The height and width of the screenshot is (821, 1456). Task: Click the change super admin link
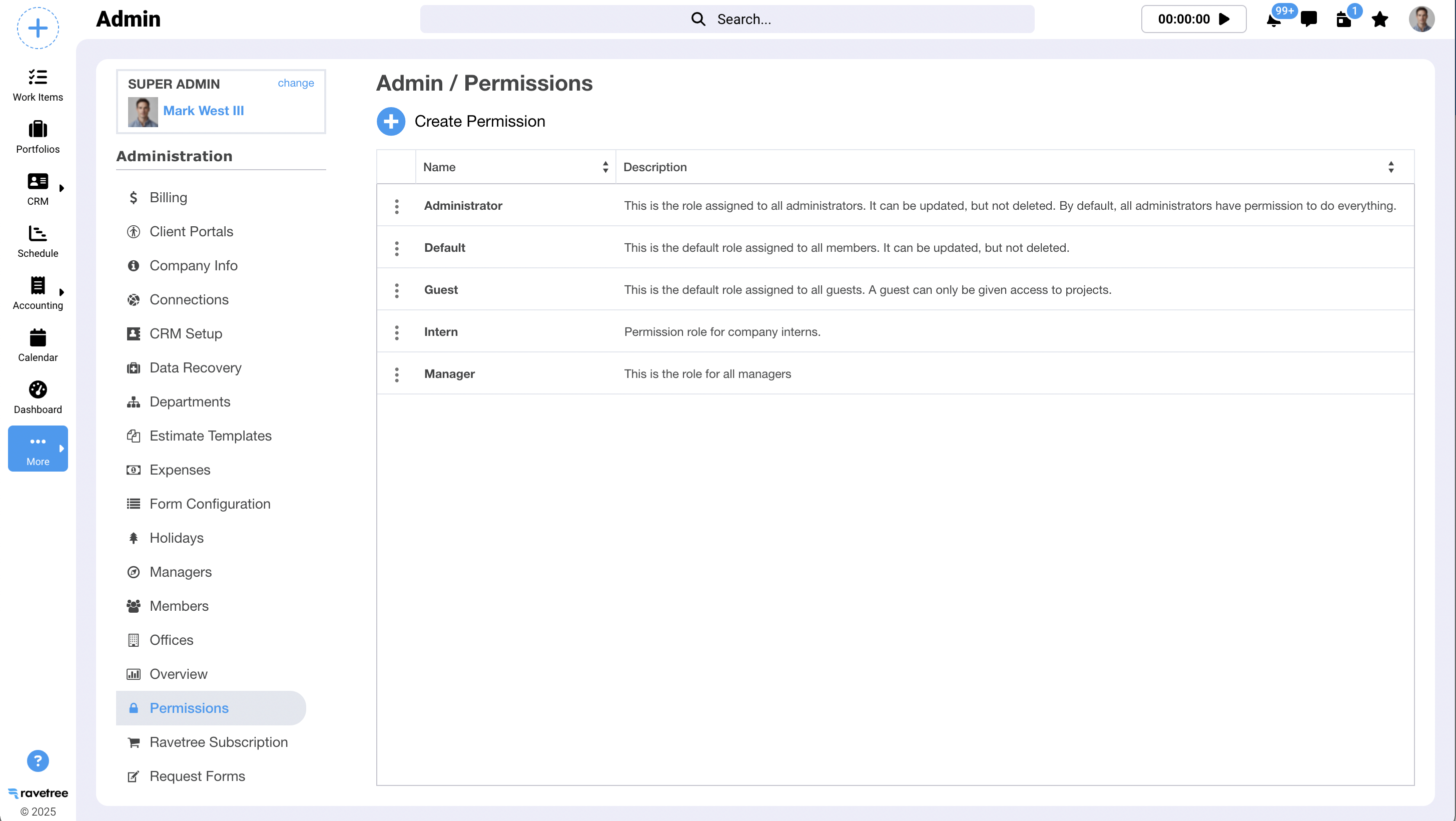point(296,83)
